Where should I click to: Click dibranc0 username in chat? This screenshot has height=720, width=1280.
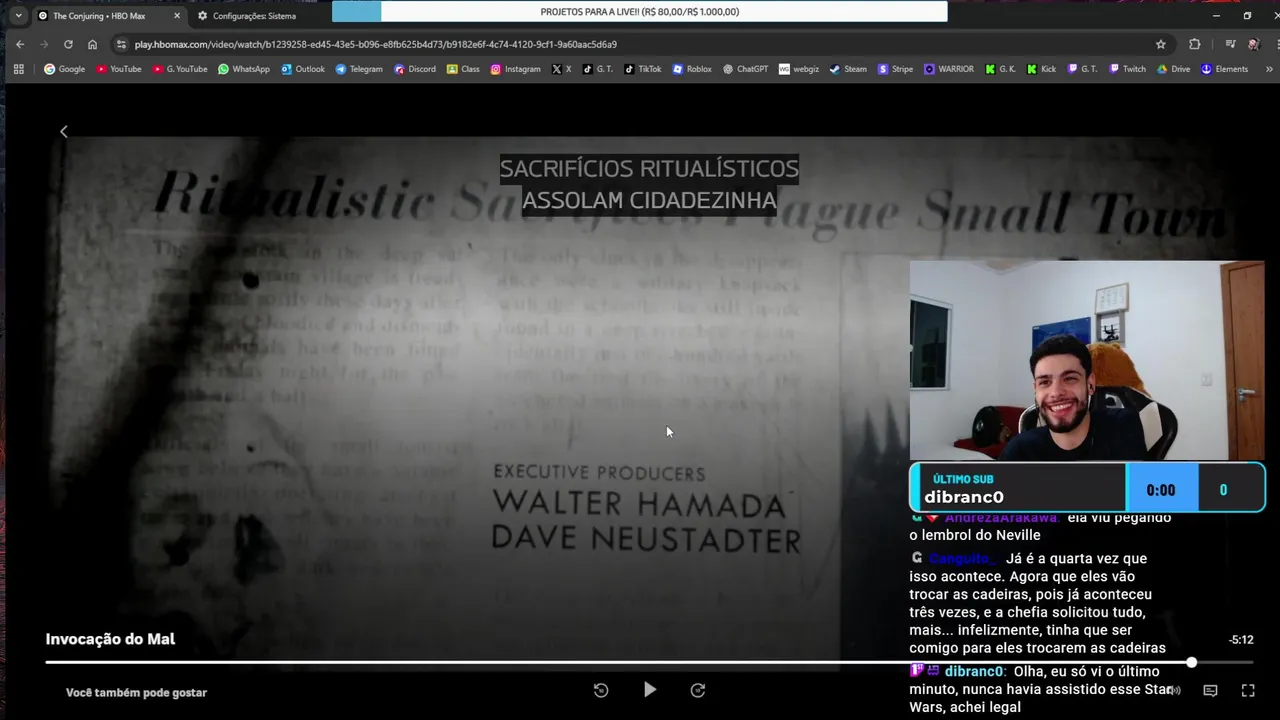coord(973,672)
